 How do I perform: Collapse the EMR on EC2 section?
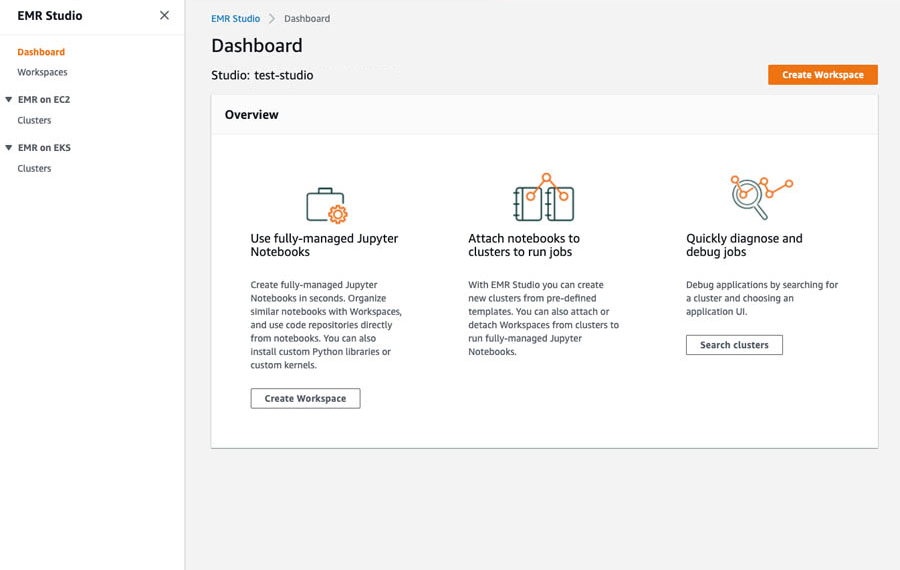click(9, 99)
